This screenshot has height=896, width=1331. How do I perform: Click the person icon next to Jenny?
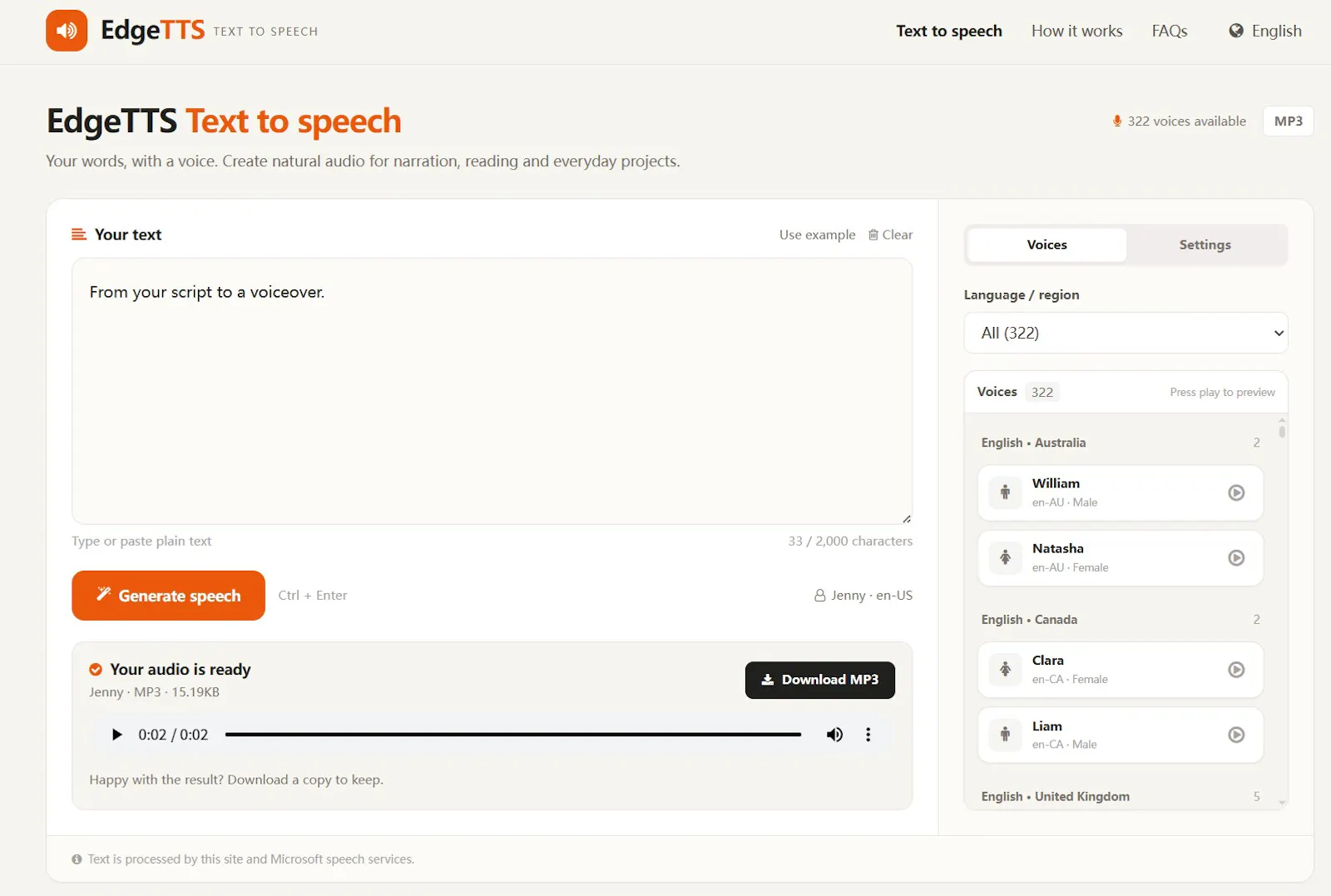(x=819, y=596)
